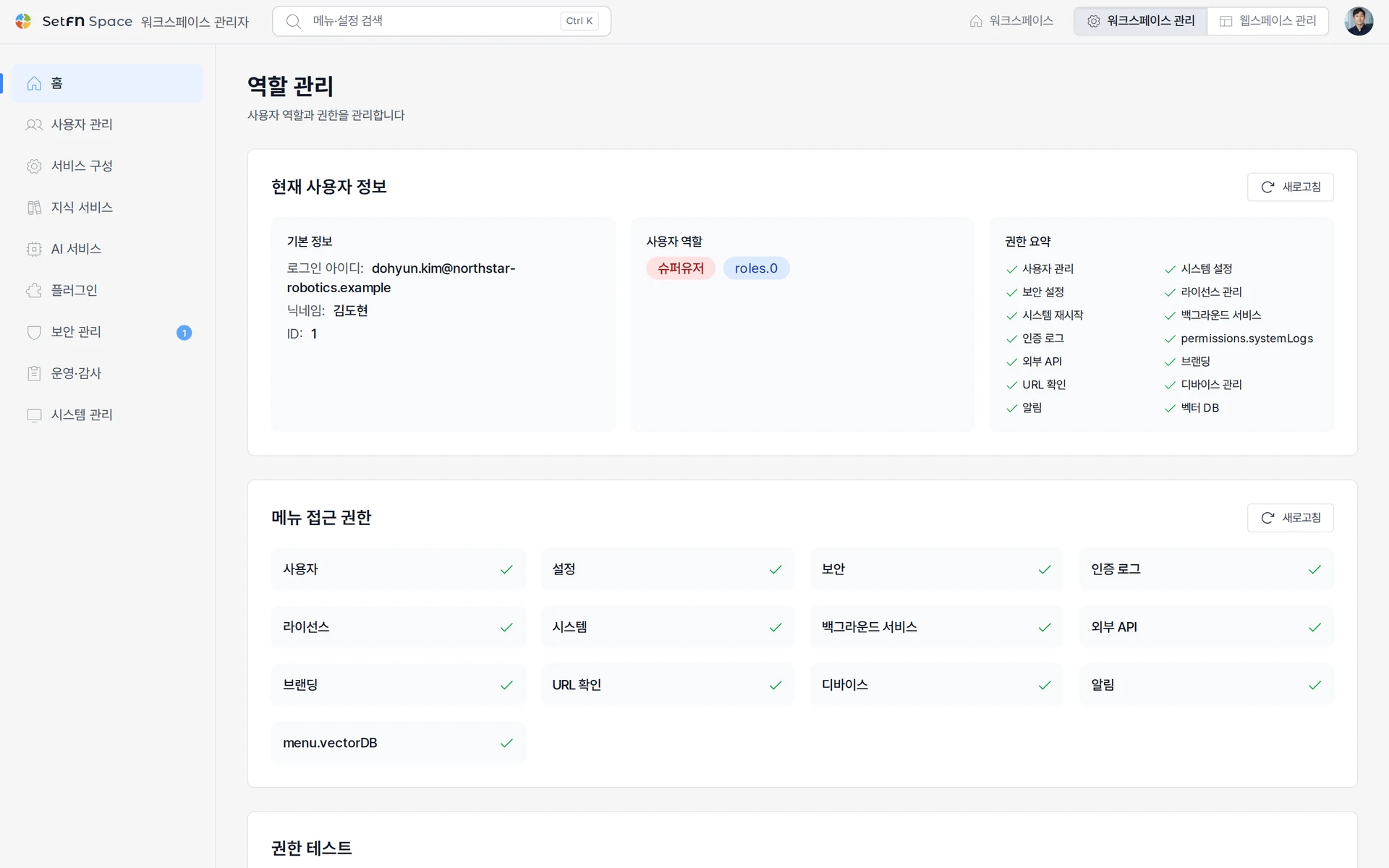The image size is (1389, 868).
Task: Click the login ID email text
Action: (401, 278)
